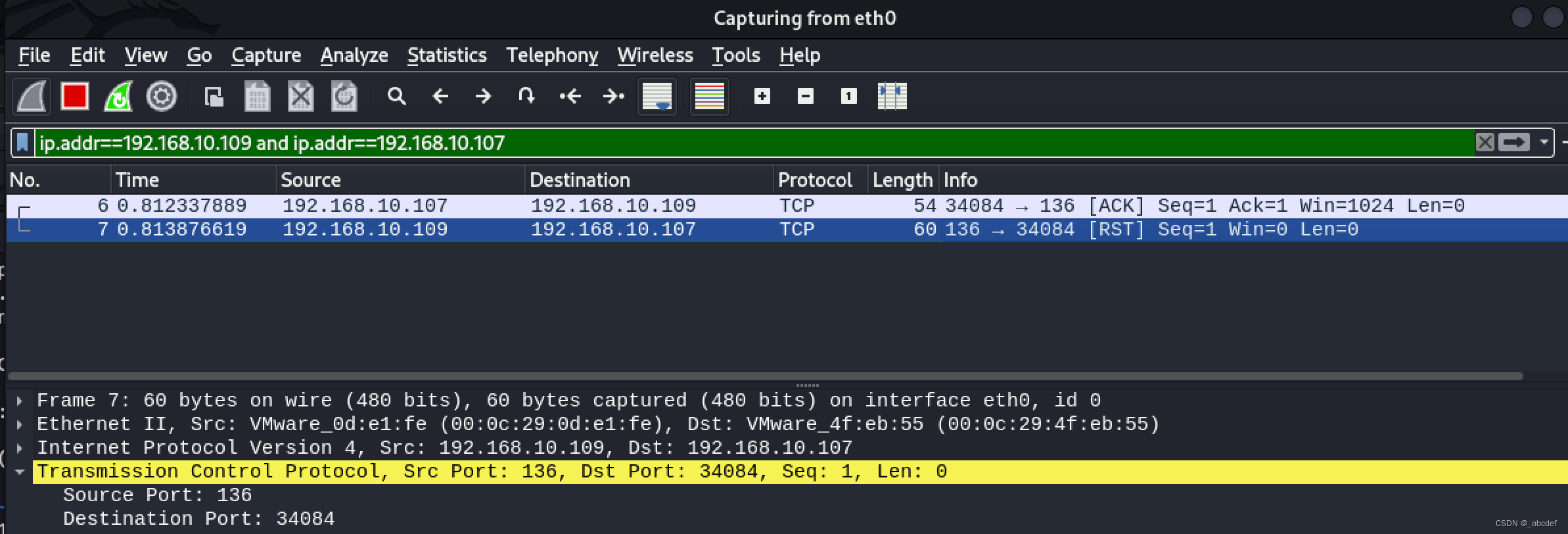Sort by the Time column header
1568x534 pixels.
click(x=193, y=180)
